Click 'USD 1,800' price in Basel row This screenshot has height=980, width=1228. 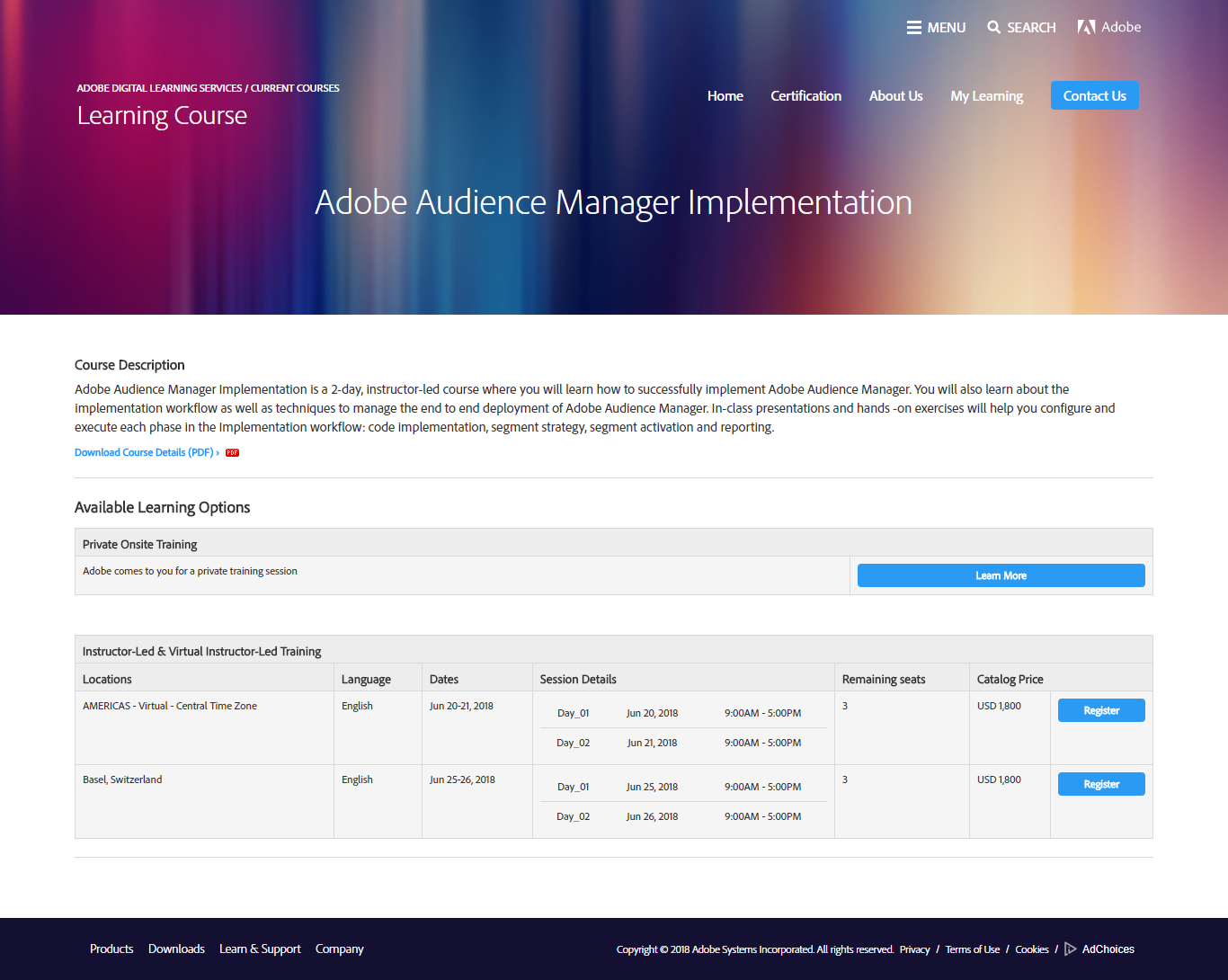999,780
